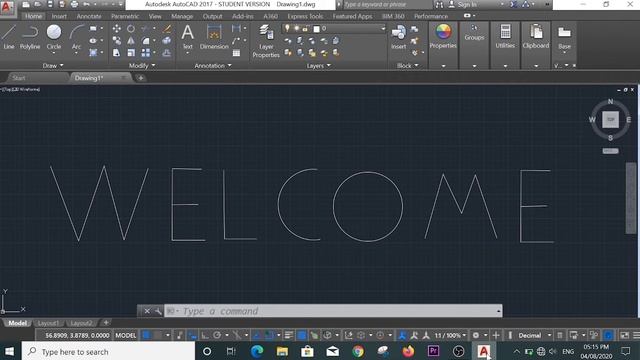Screen dimensions: 640x360
Task: Expand the Draw panel
Action: [53, 65]
